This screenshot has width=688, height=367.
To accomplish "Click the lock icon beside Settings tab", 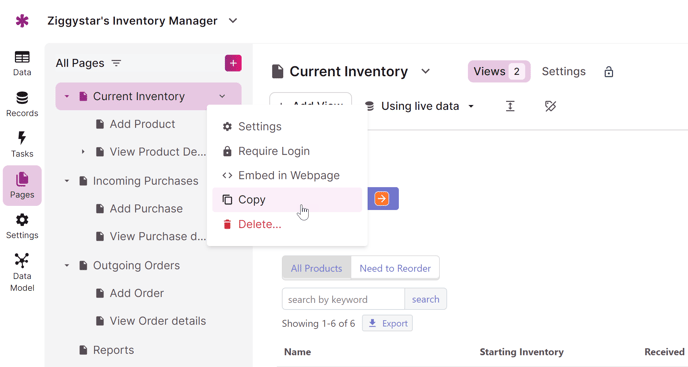I will point(609,72).
